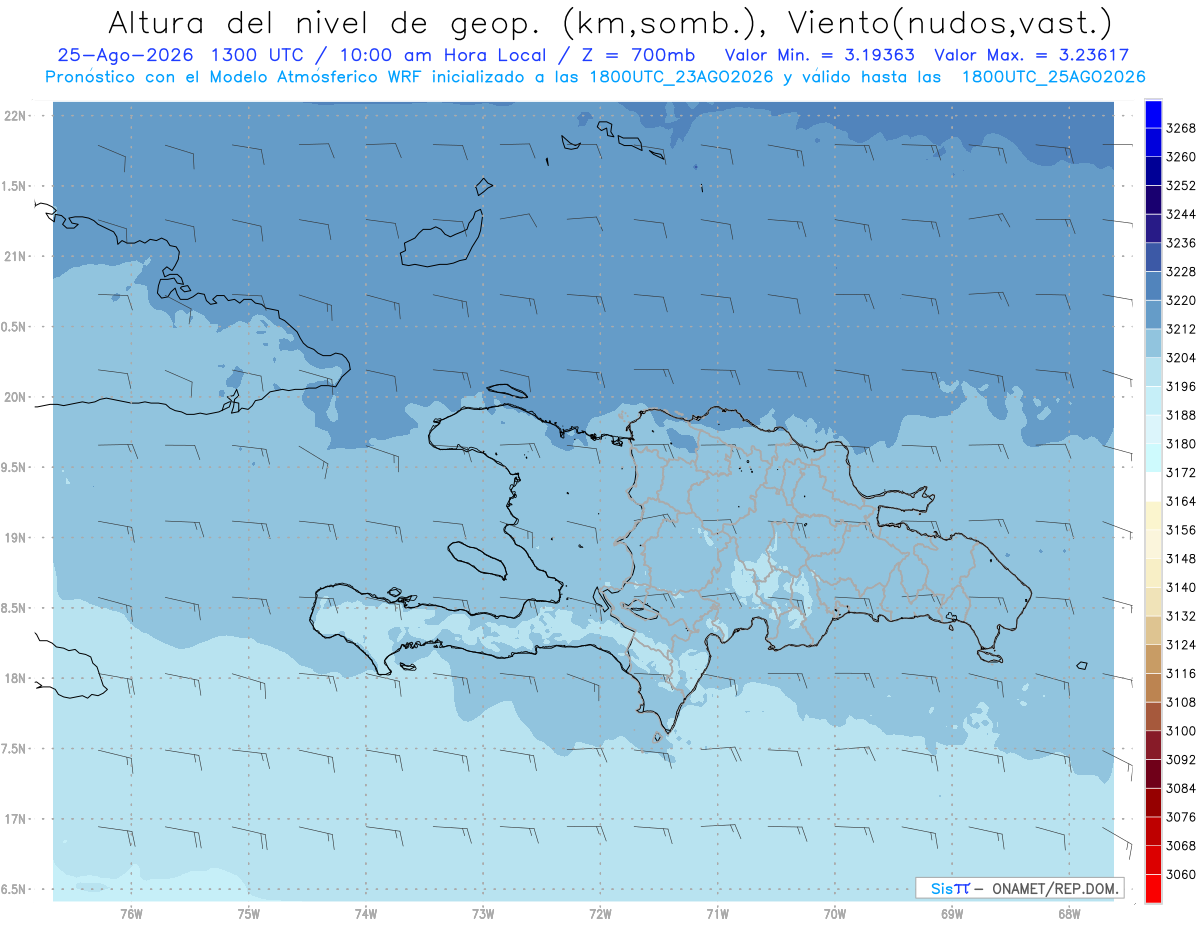Click the 'Valor Min. = 3.19363' readout
The width and height of the screenshot is (1200, 927).
[x=819, y=55]
